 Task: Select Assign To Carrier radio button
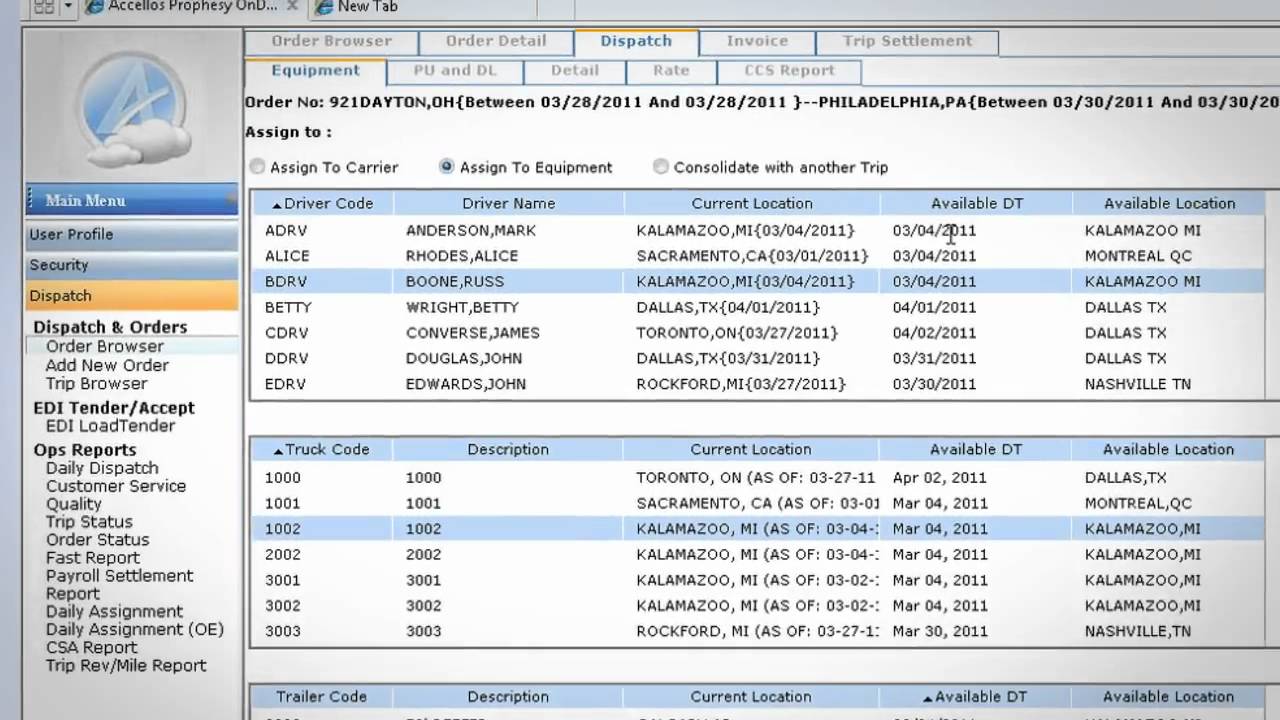(x=258, y=167)
